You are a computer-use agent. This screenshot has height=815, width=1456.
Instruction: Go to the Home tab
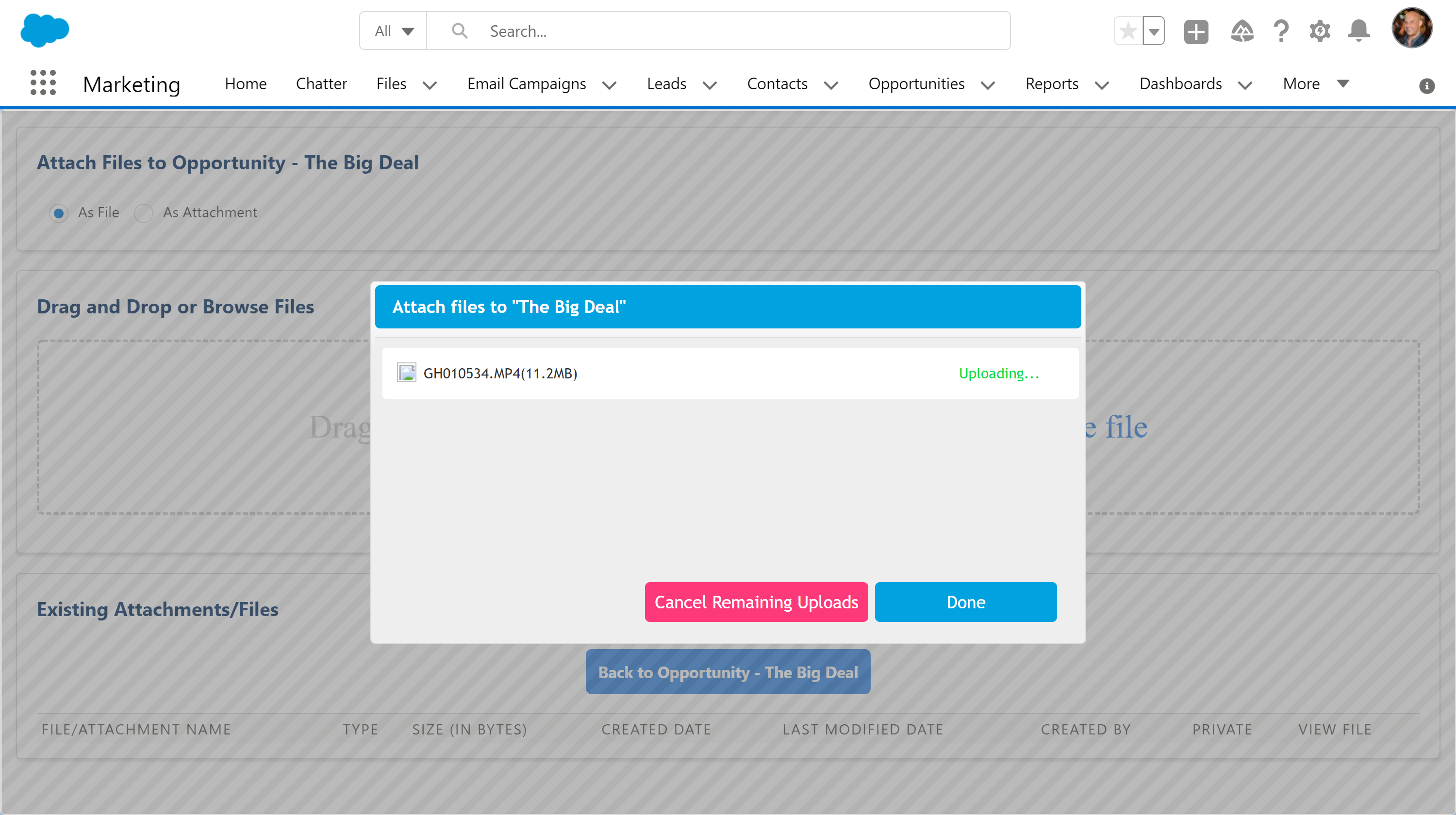pos(245,83)
